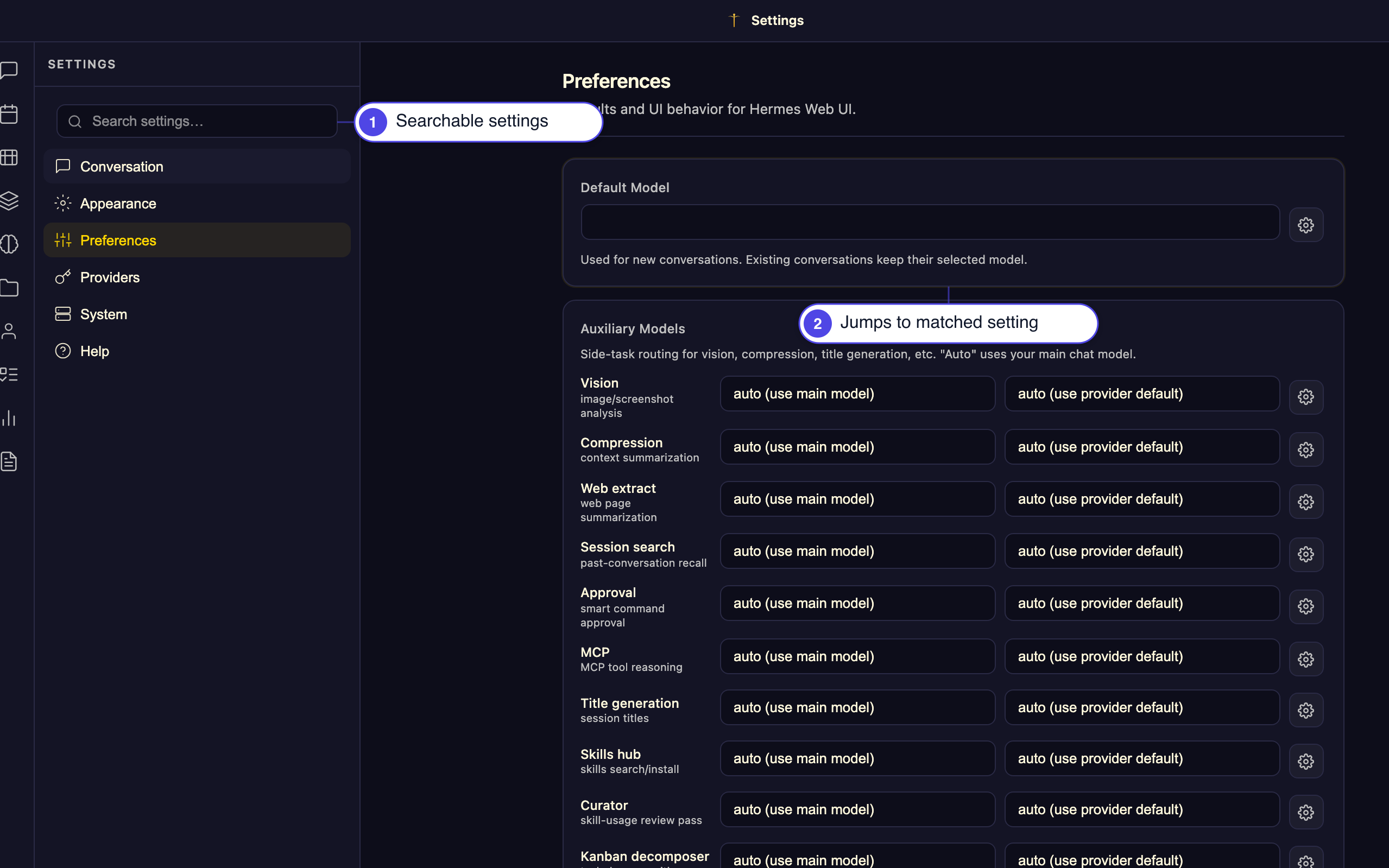Open the Compression main model dropdown
The height and width of the screenshot is (868, 1389).
point(857,447)
